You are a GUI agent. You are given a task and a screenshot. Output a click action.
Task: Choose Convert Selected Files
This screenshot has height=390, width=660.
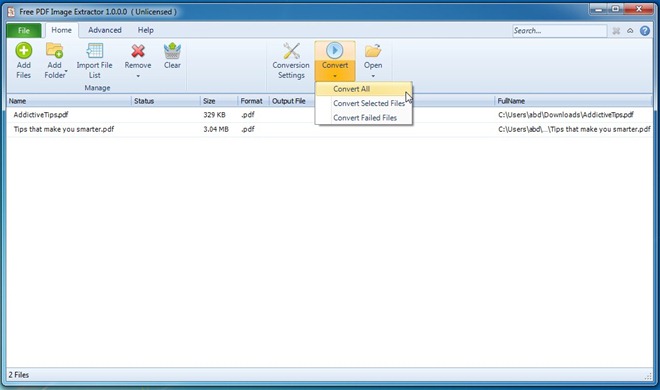tap(364, 103)
